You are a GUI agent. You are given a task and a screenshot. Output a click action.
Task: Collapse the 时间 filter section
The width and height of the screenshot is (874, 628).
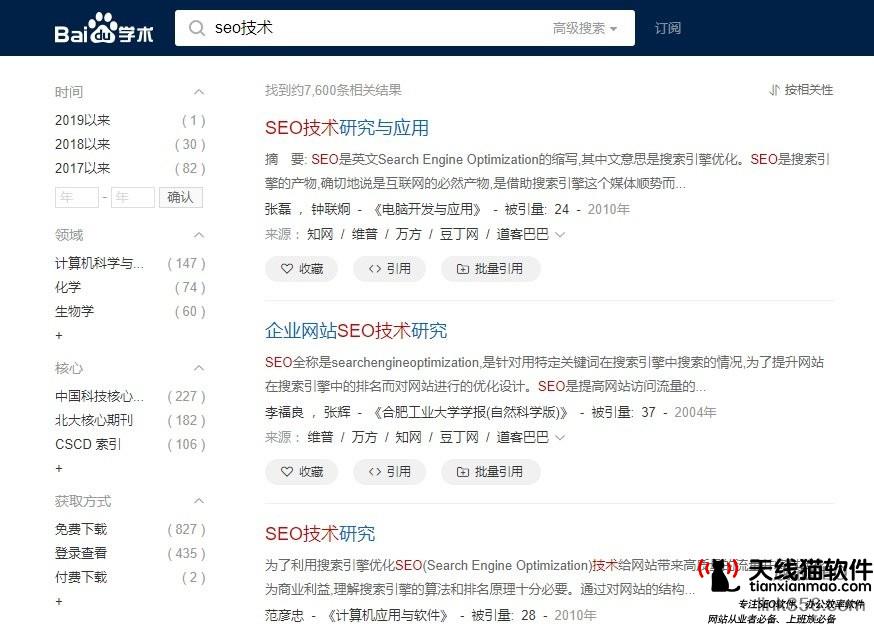point(198,92)
